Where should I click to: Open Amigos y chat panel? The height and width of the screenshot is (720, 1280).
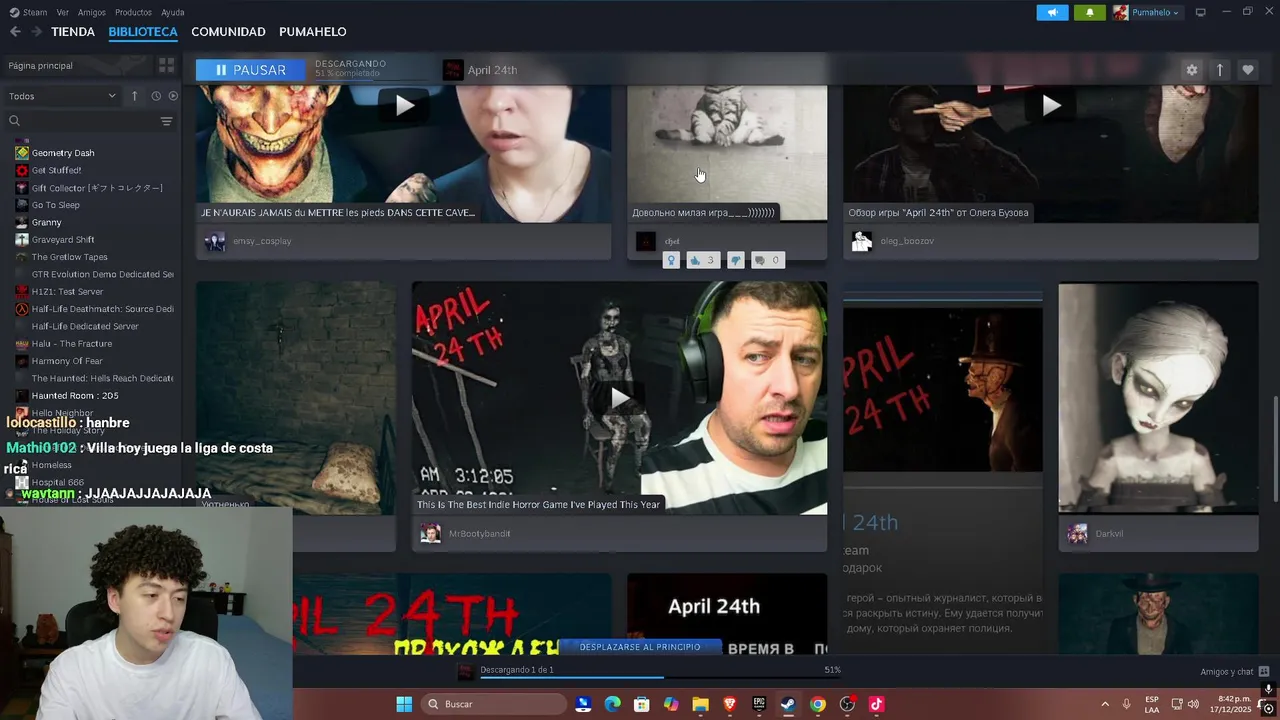pyautogui.click(x=1235, y=672)
